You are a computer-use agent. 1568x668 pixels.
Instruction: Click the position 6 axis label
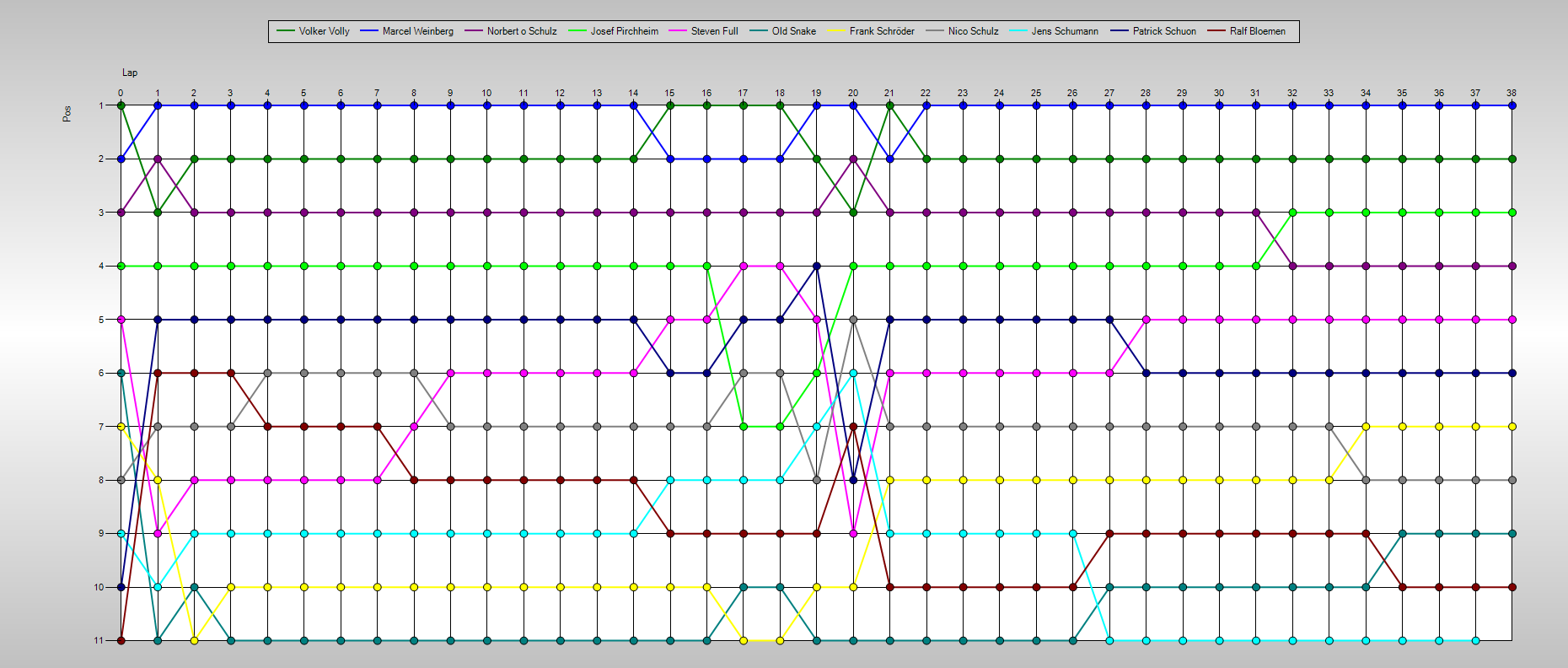pos(101,373)
